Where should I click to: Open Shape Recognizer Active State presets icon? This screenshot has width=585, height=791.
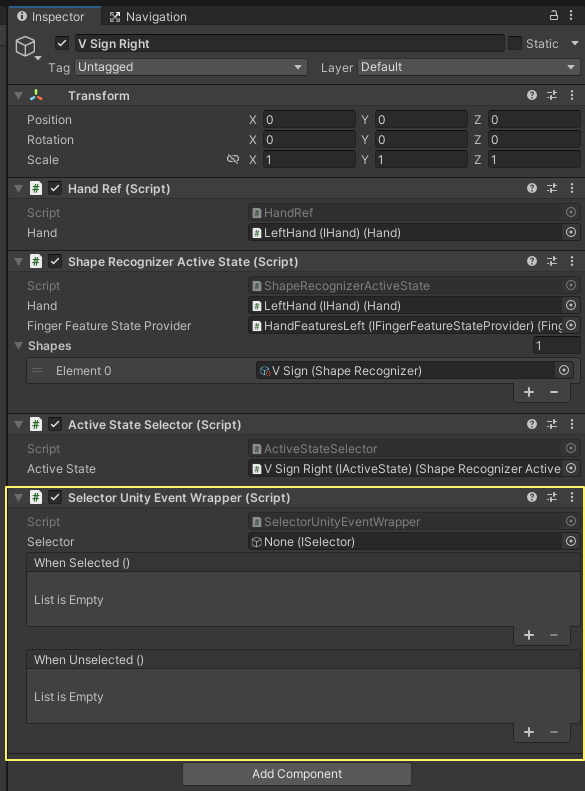tap(552, 261)
